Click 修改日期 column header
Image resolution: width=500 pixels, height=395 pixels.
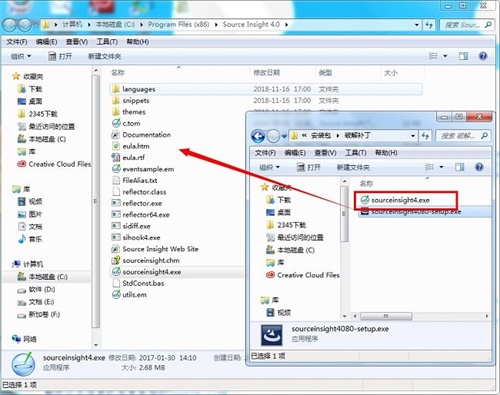point(267,72)
